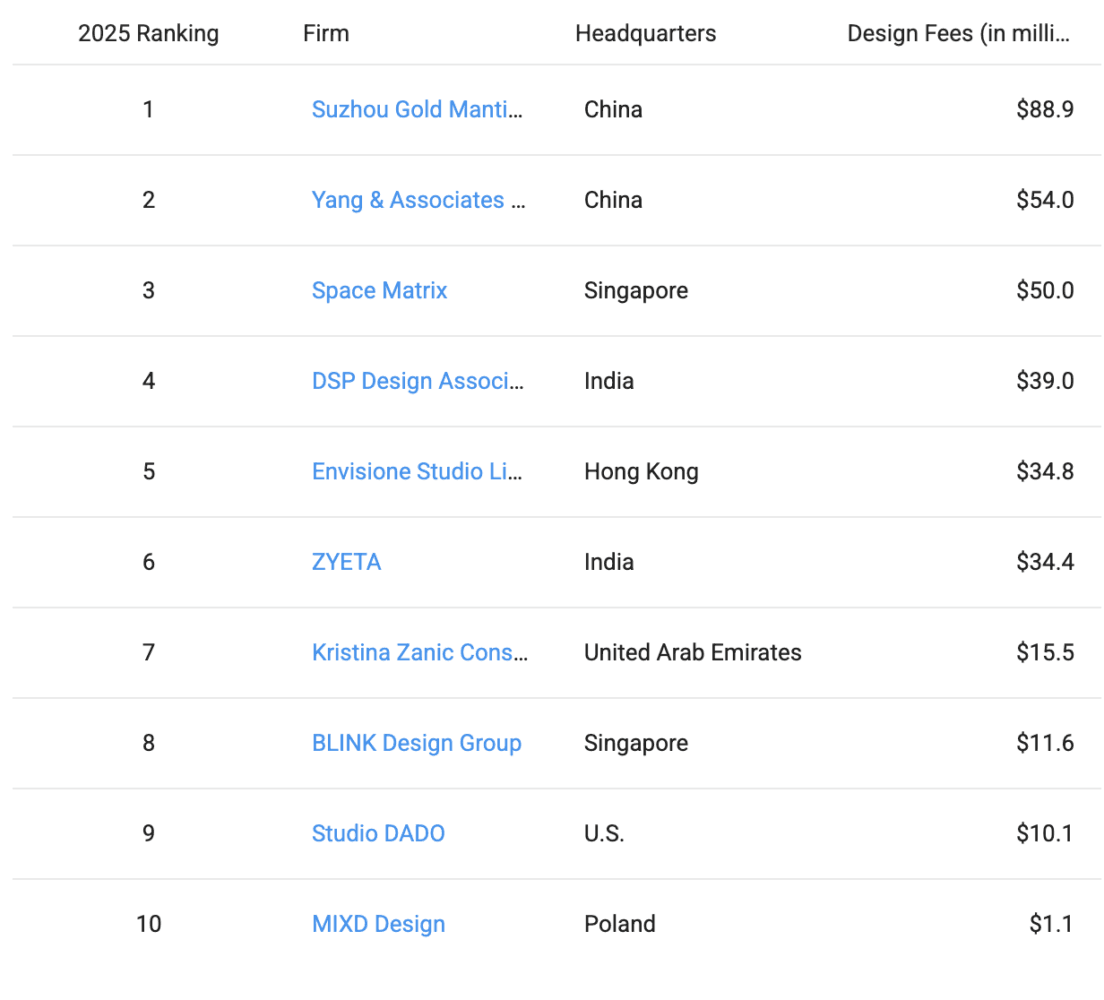
Task: Select the $15.5 design fee value
Action: [1045, 653]
